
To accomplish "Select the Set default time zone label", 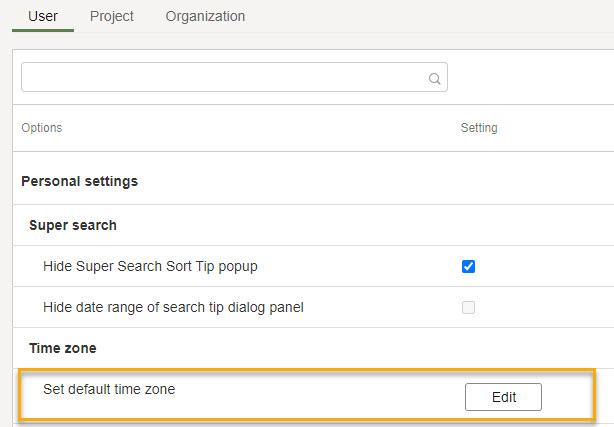I will coord(109,389).
